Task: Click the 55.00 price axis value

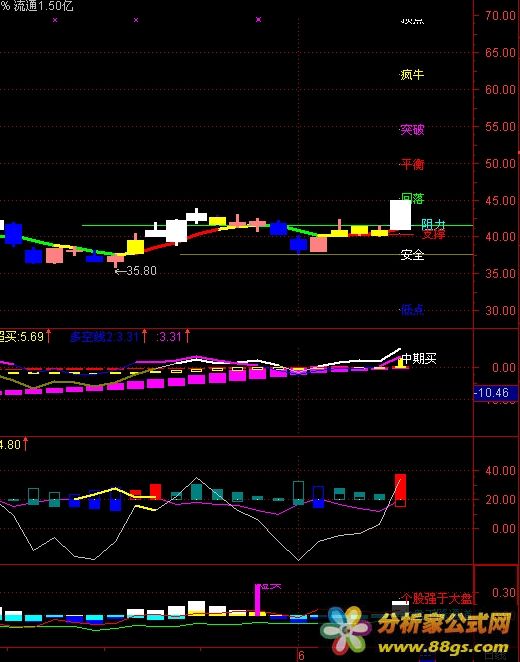Action: (501, 126)
